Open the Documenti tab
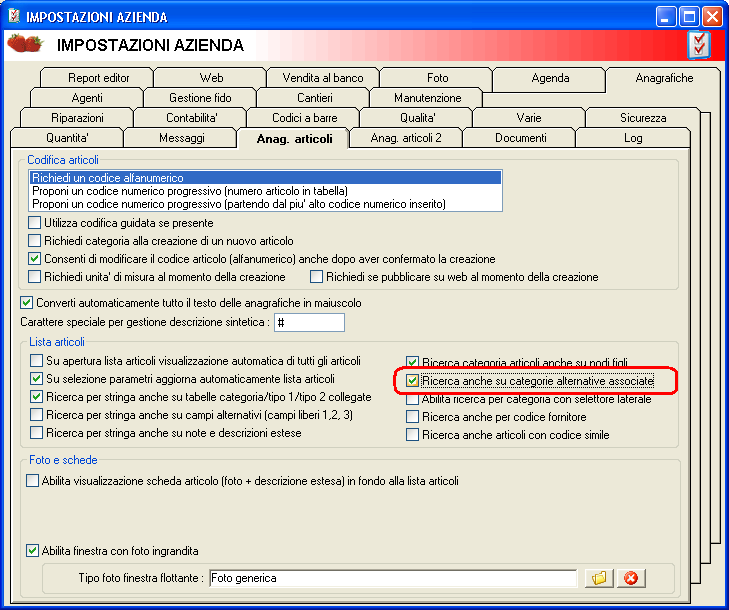The width and height of the screenshot is (729, 610). pyautogui.click(x=520, y=138)
